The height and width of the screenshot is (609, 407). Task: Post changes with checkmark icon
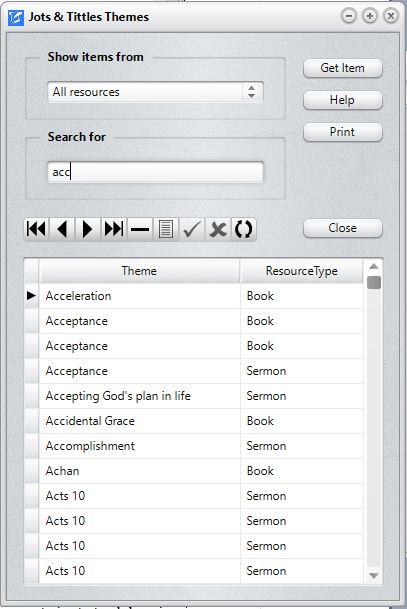point(192,229)
